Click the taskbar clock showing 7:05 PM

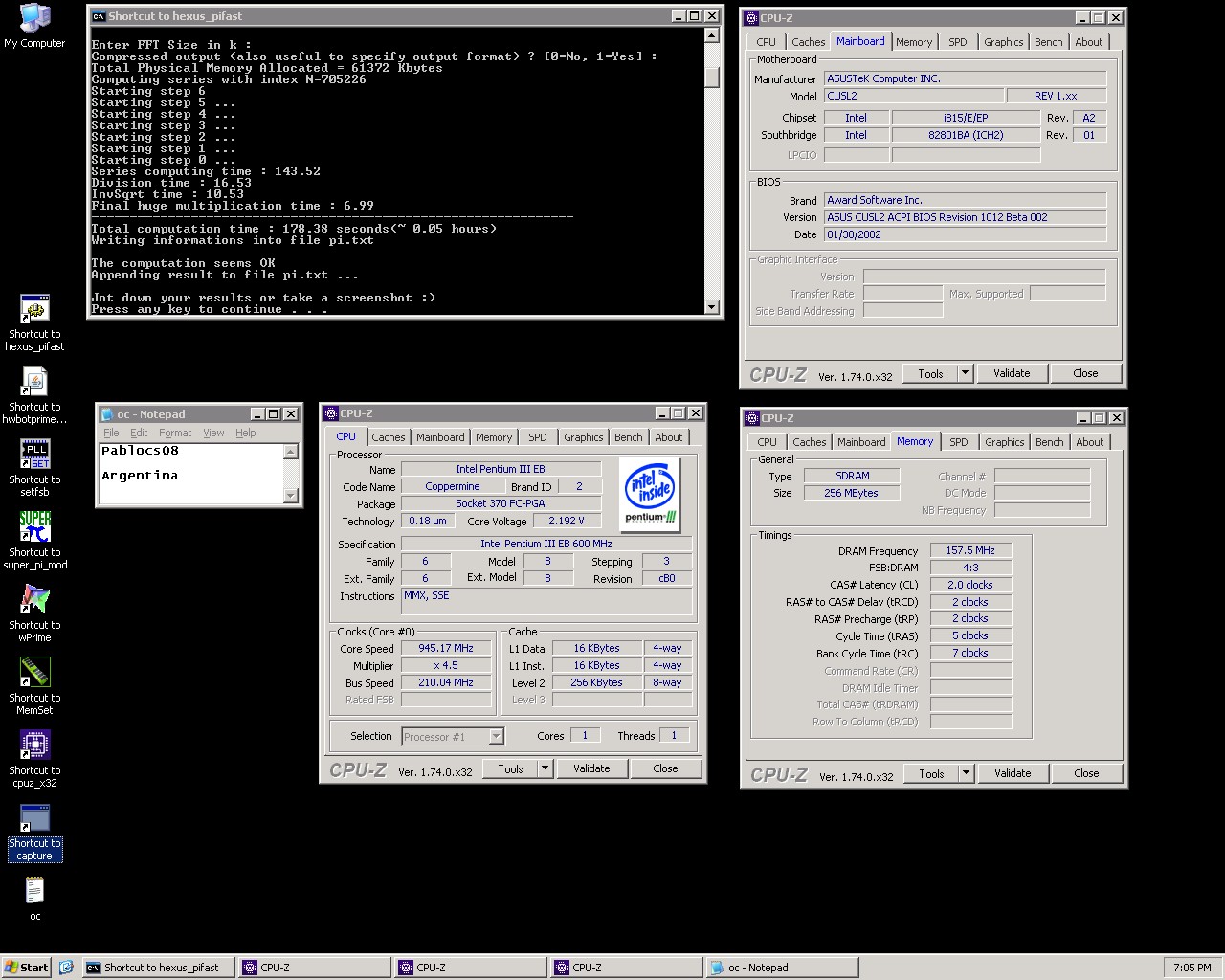[1192, 968]
